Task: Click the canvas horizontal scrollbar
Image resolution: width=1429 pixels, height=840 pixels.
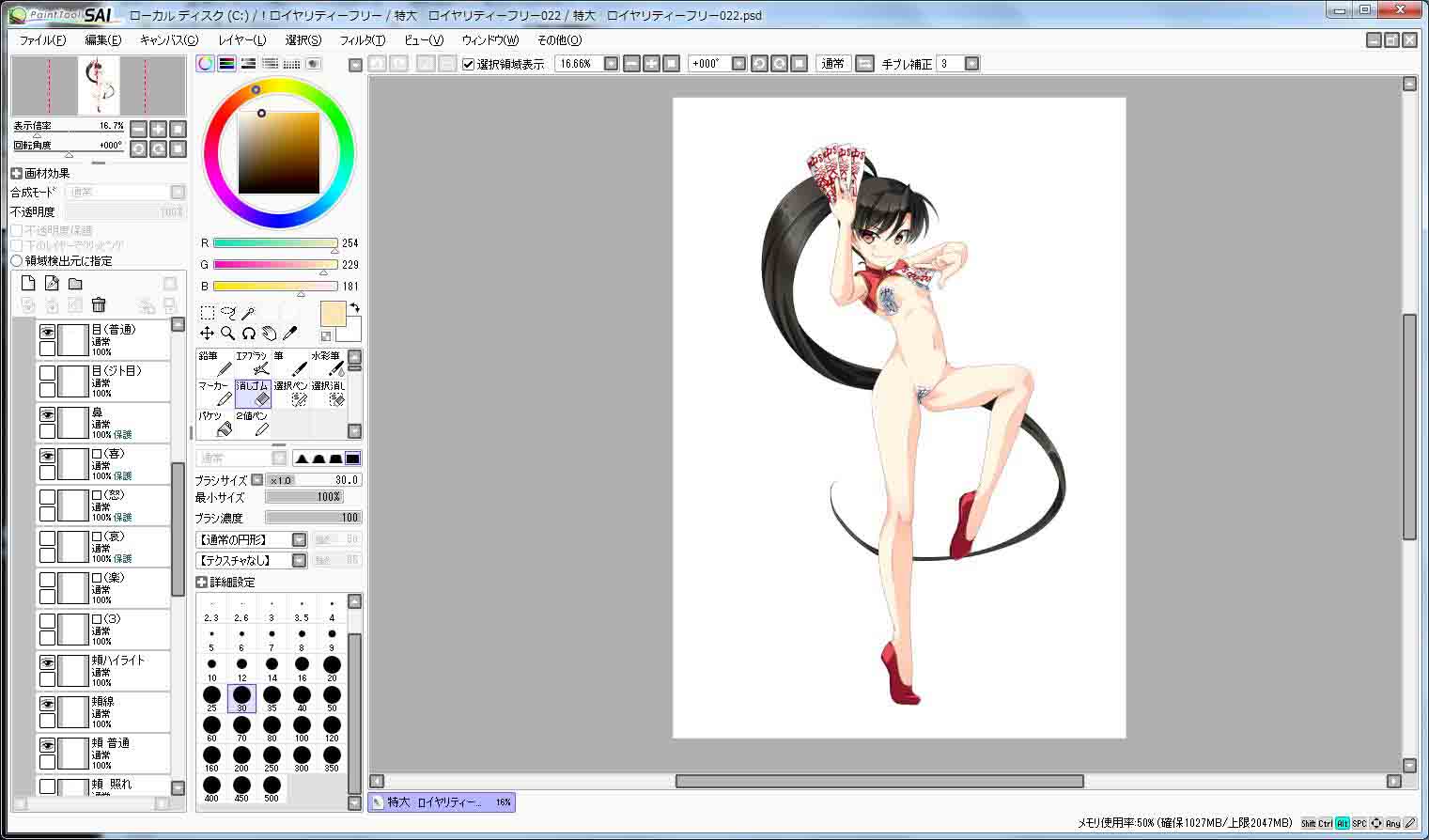Action: click(x=879, y=781)
